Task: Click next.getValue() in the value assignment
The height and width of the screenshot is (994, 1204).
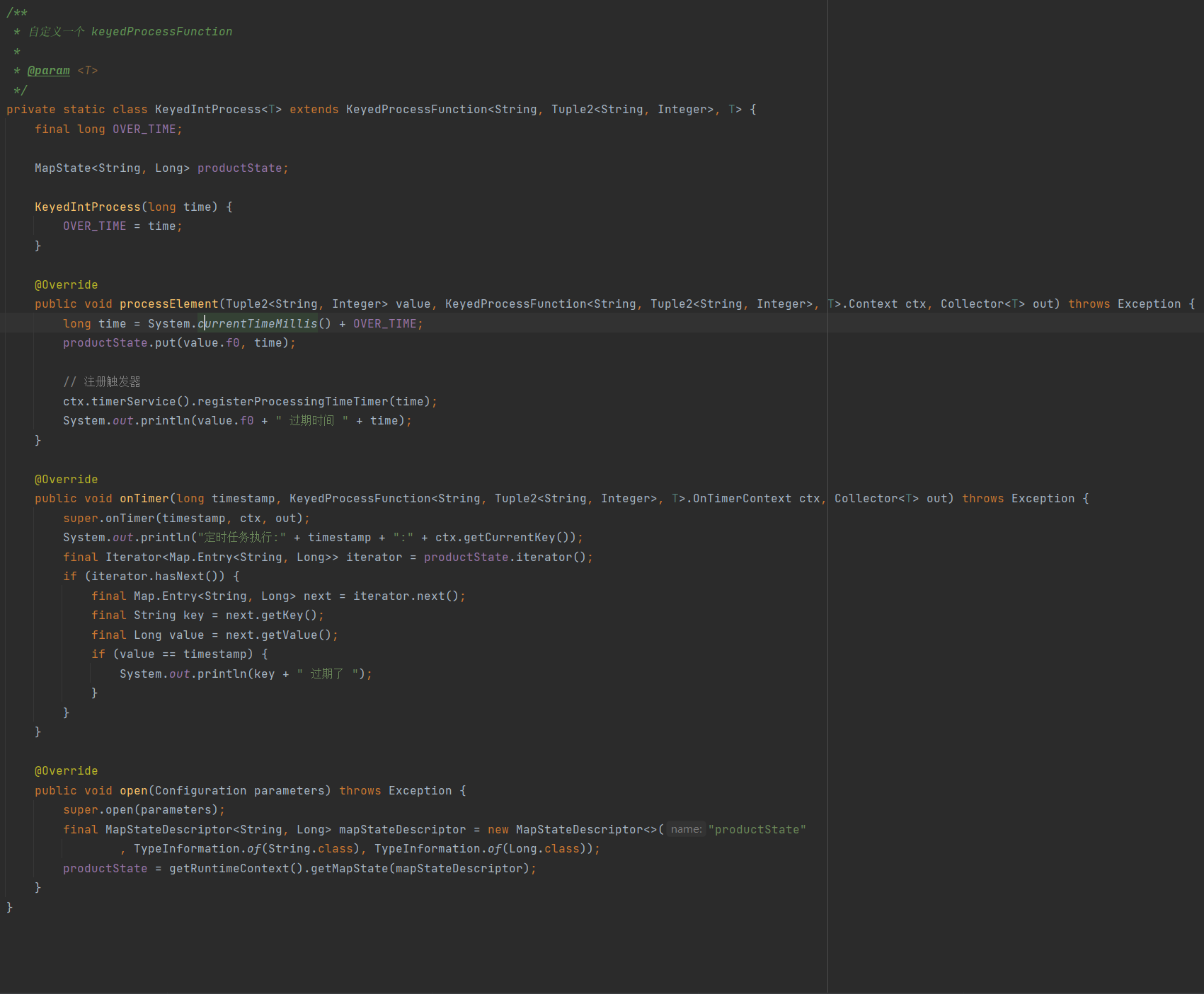Action: click(x=279, y=635)
